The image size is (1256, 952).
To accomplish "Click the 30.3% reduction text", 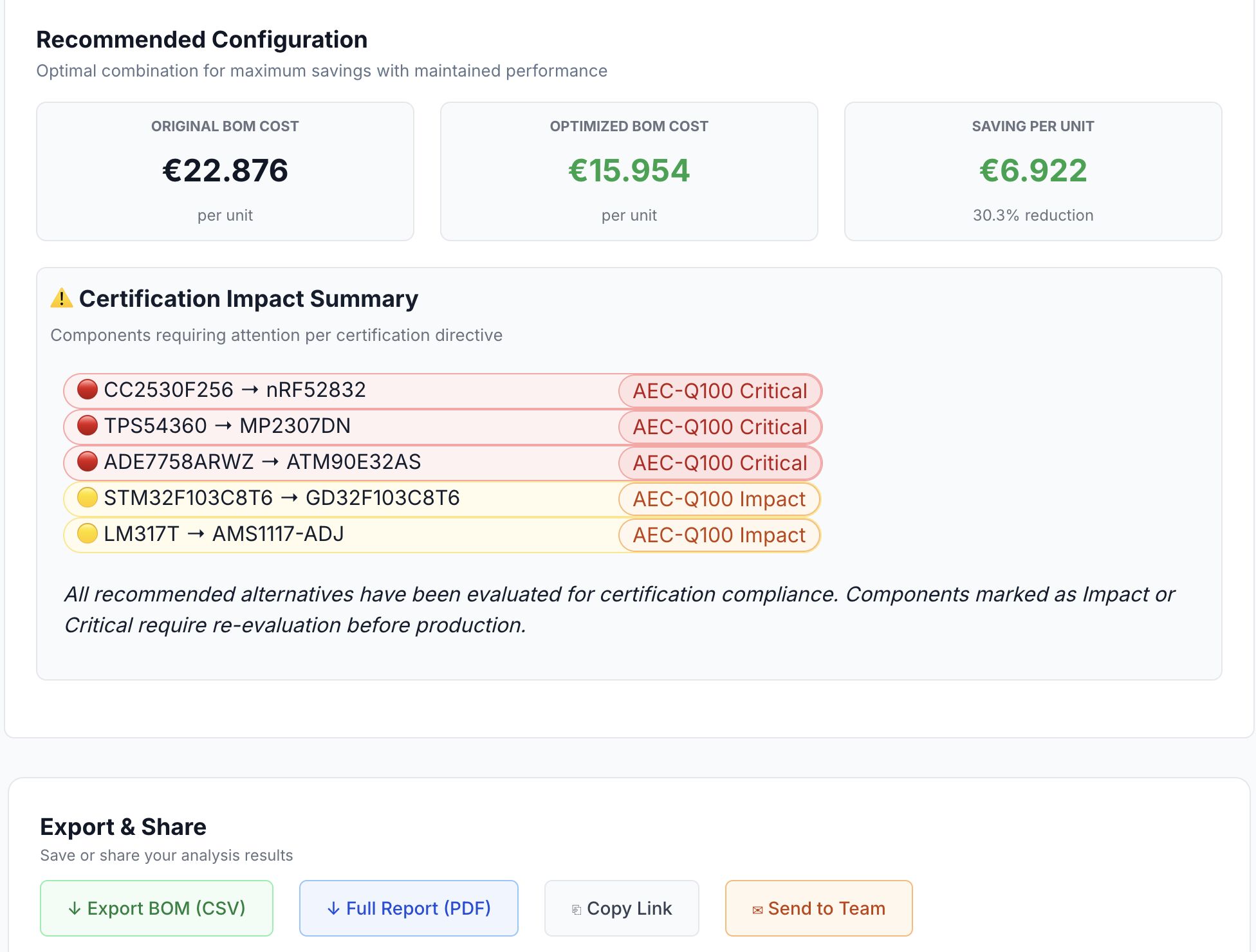I will (x=1033, y=215).
